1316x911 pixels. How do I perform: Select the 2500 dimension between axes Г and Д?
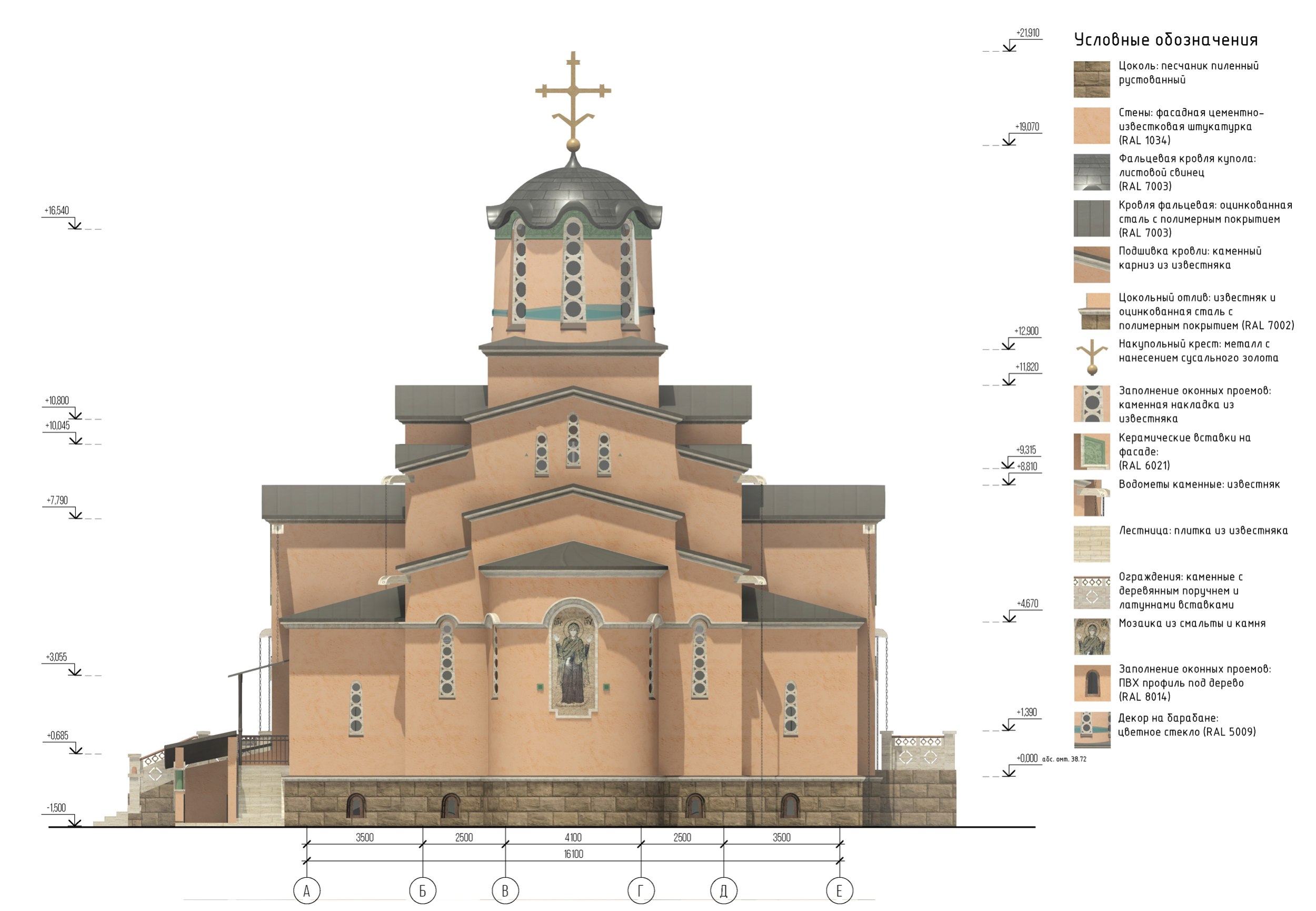[682, 838]
